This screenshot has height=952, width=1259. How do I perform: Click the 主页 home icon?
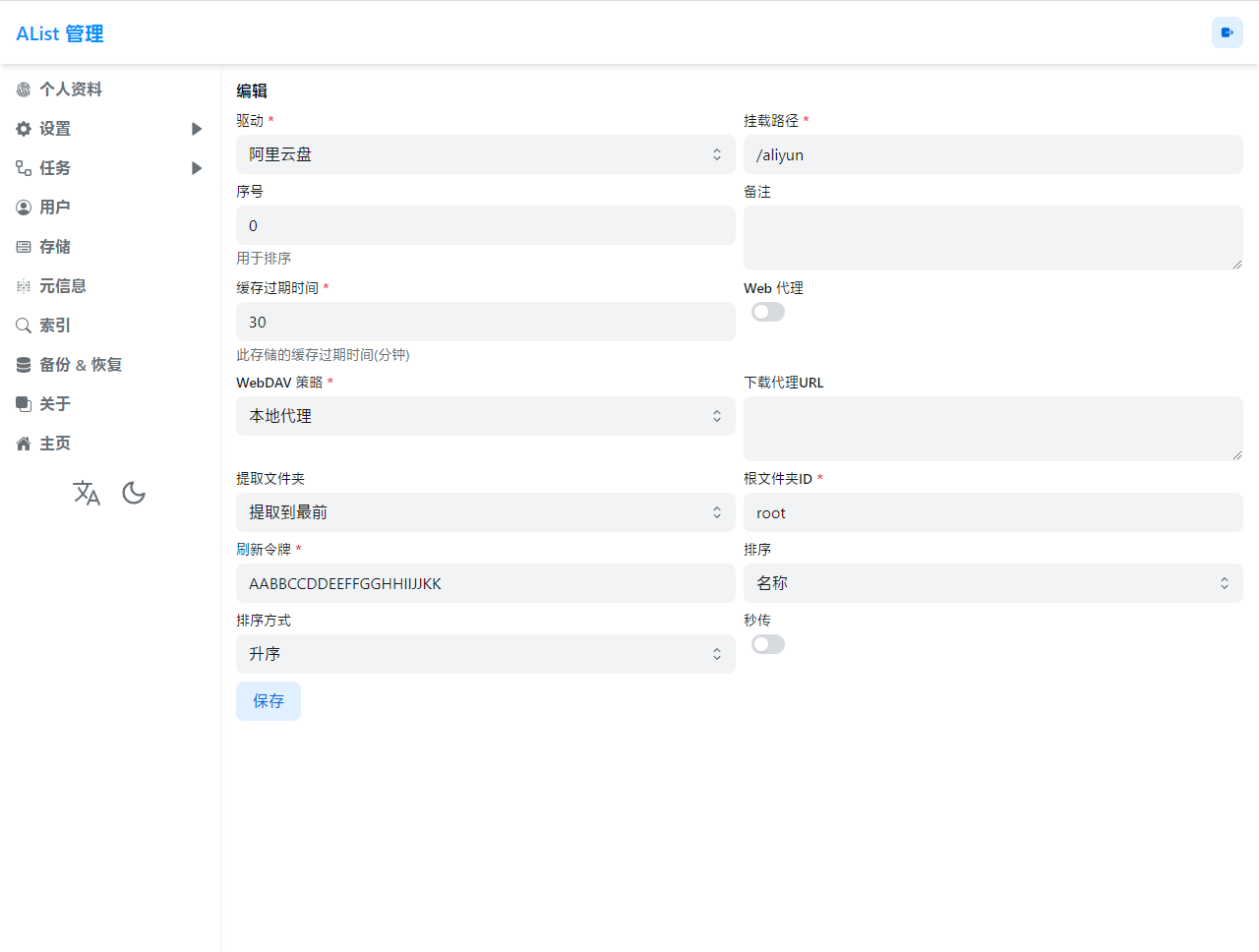click(24, 444)
